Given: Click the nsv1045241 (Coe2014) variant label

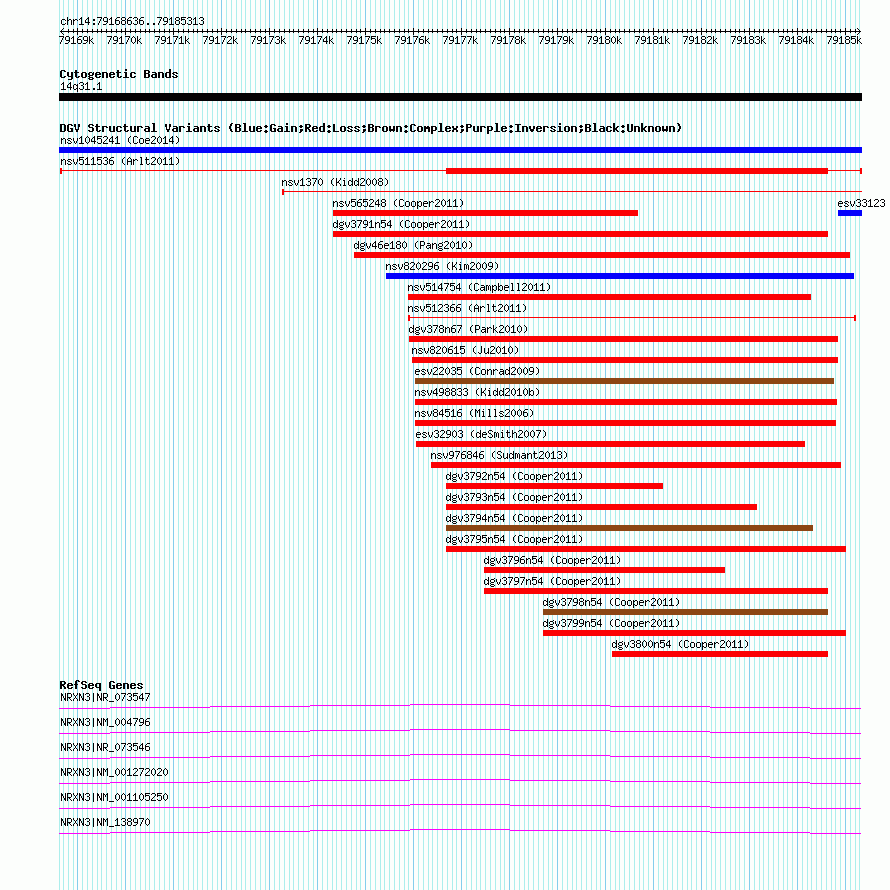Looking at the screenshot, I should [x=120, y=140].
